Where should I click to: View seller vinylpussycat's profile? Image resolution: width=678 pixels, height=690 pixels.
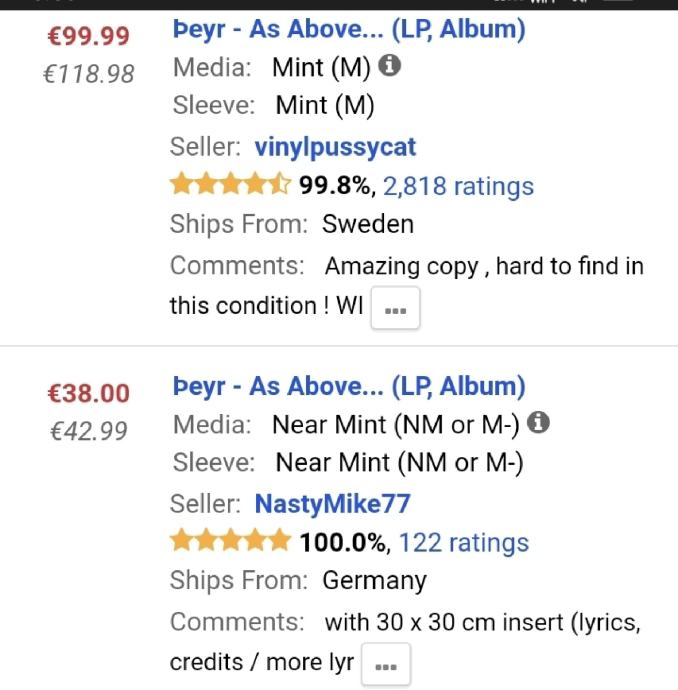pyautogui.click(x=335, y=147)
